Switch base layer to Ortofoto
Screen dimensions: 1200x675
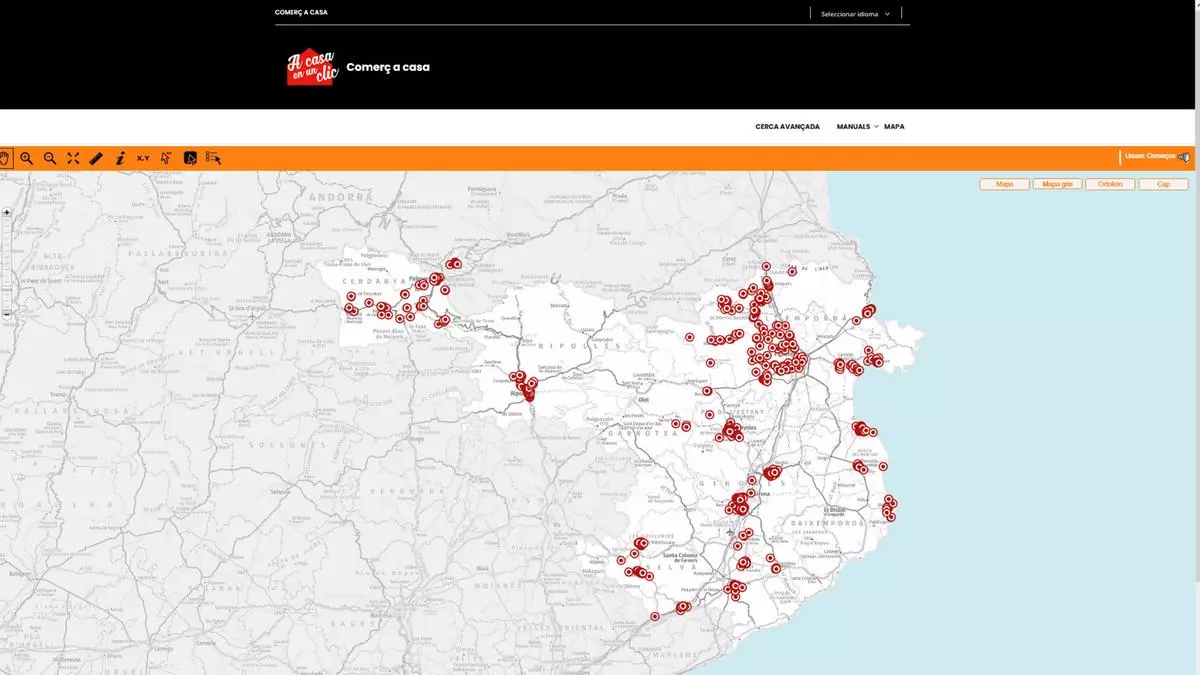pos(1110,184)
